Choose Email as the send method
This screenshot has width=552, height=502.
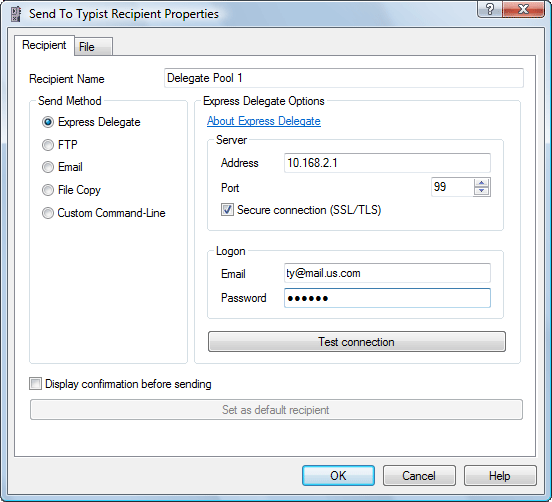tap(48, 167)
